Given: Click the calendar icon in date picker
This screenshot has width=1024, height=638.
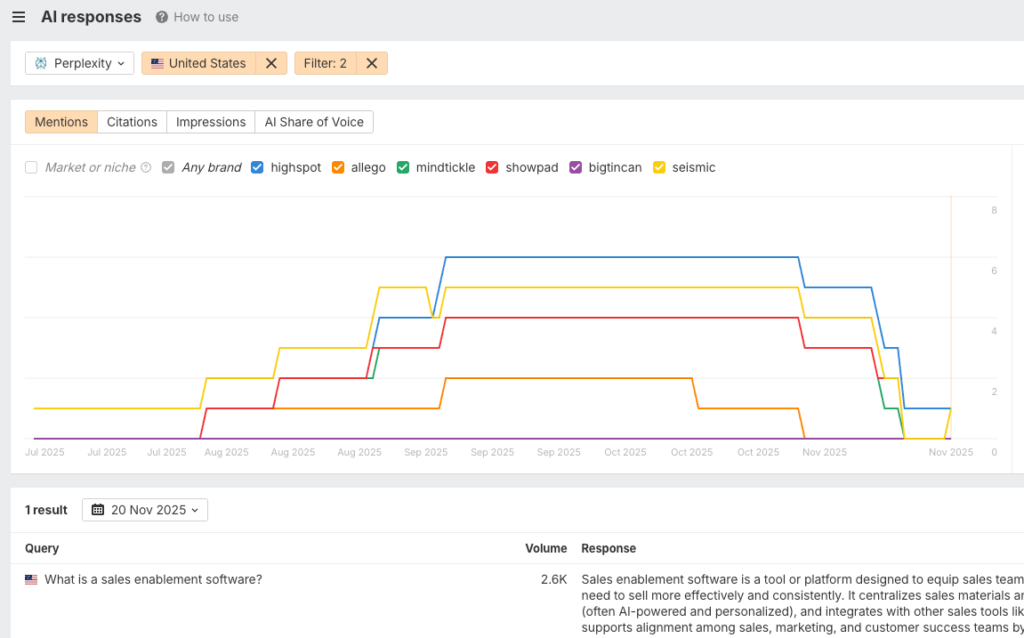Looking at the screenshot, I should [x=98, y=510].
